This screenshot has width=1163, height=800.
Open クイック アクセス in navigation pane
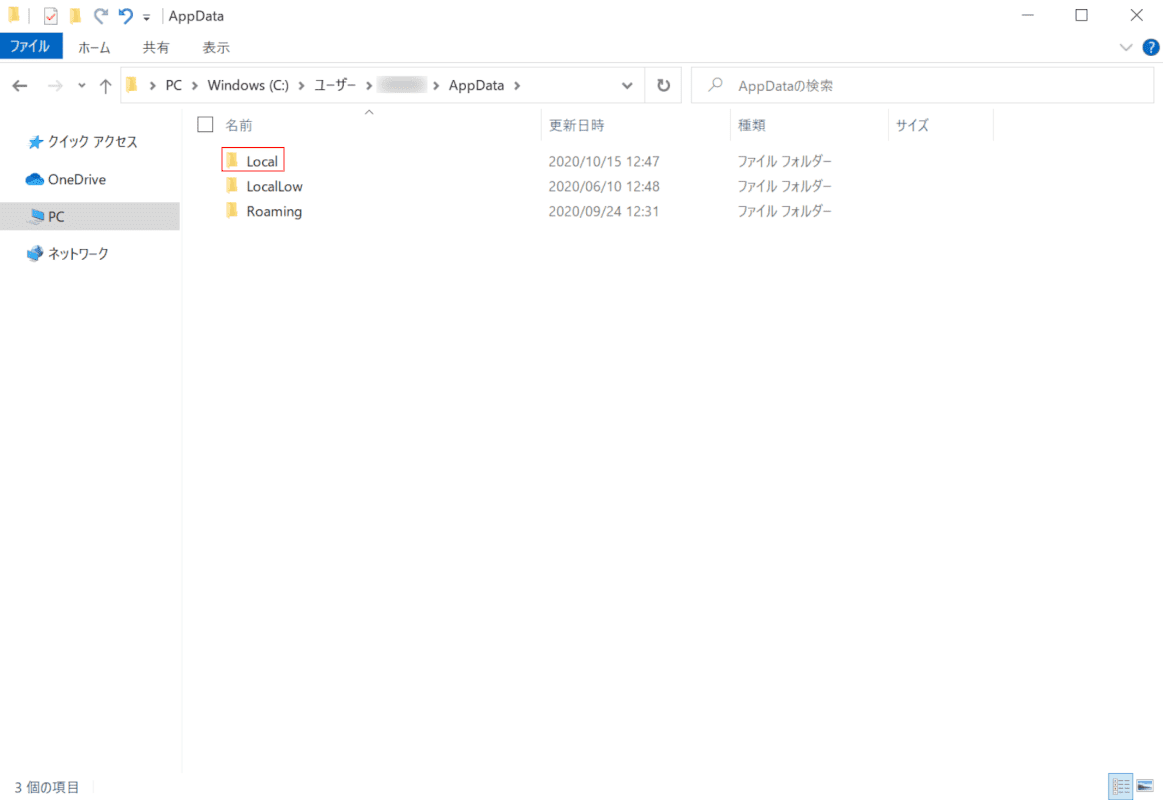pyautogui.click(x=92, y=142)
